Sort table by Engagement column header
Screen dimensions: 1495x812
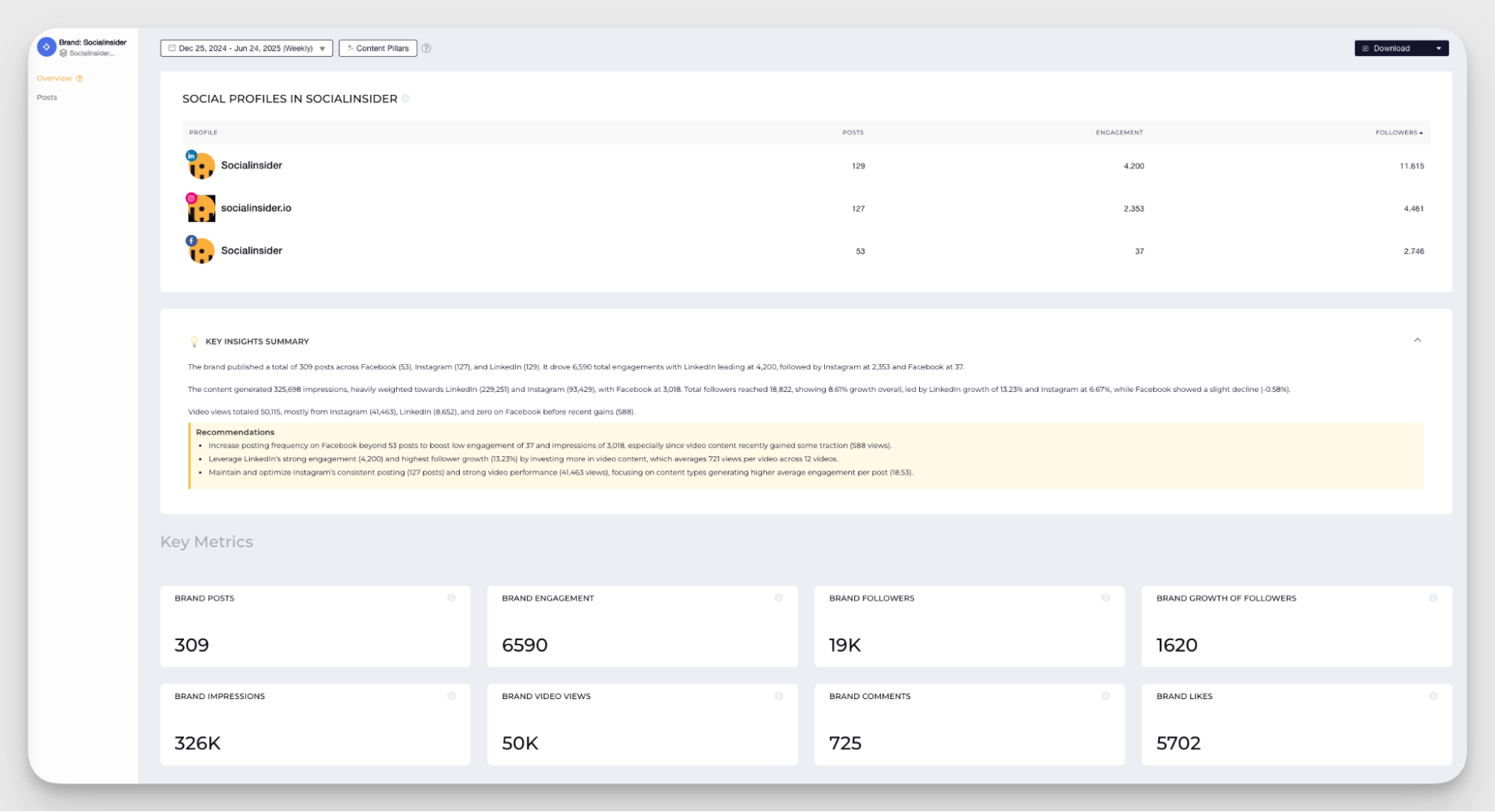click(1119, 132)
